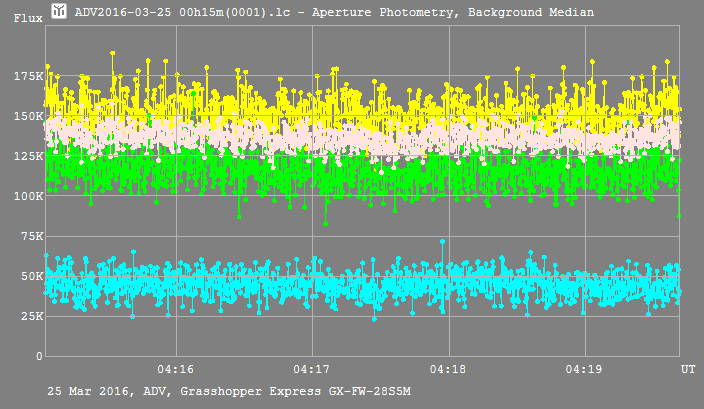Screen dimensions: 704x409
Task: Click the lowest green data point near 04:17
Action: click(x=325, y=223)
